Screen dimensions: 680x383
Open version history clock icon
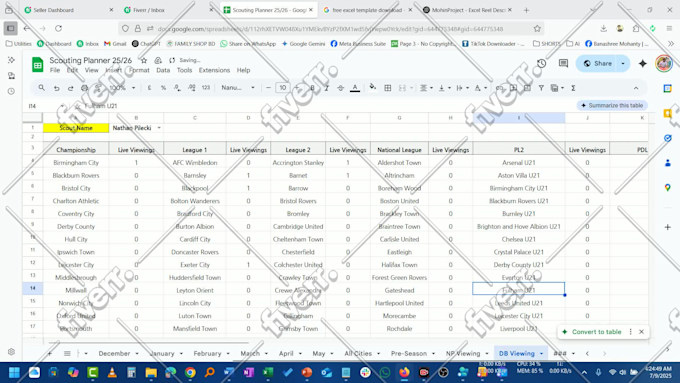tap(541, 63)
